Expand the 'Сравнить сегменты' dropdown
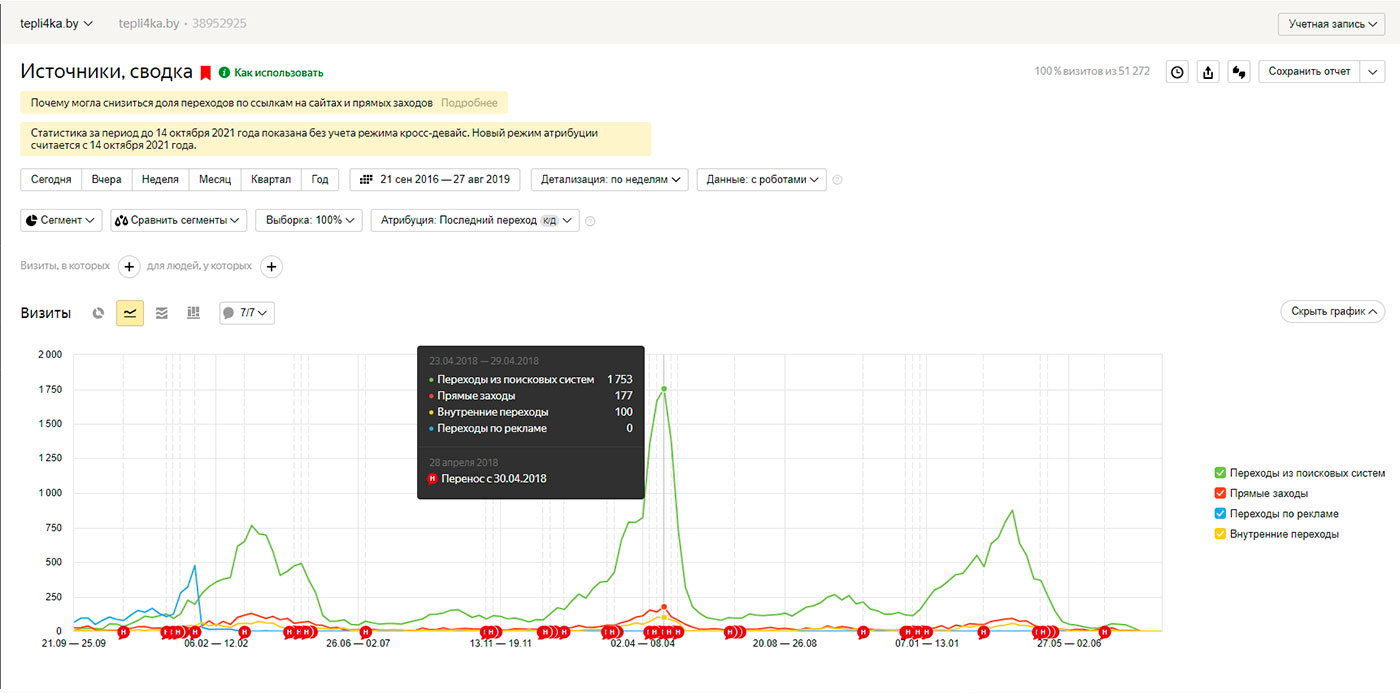 179,220
